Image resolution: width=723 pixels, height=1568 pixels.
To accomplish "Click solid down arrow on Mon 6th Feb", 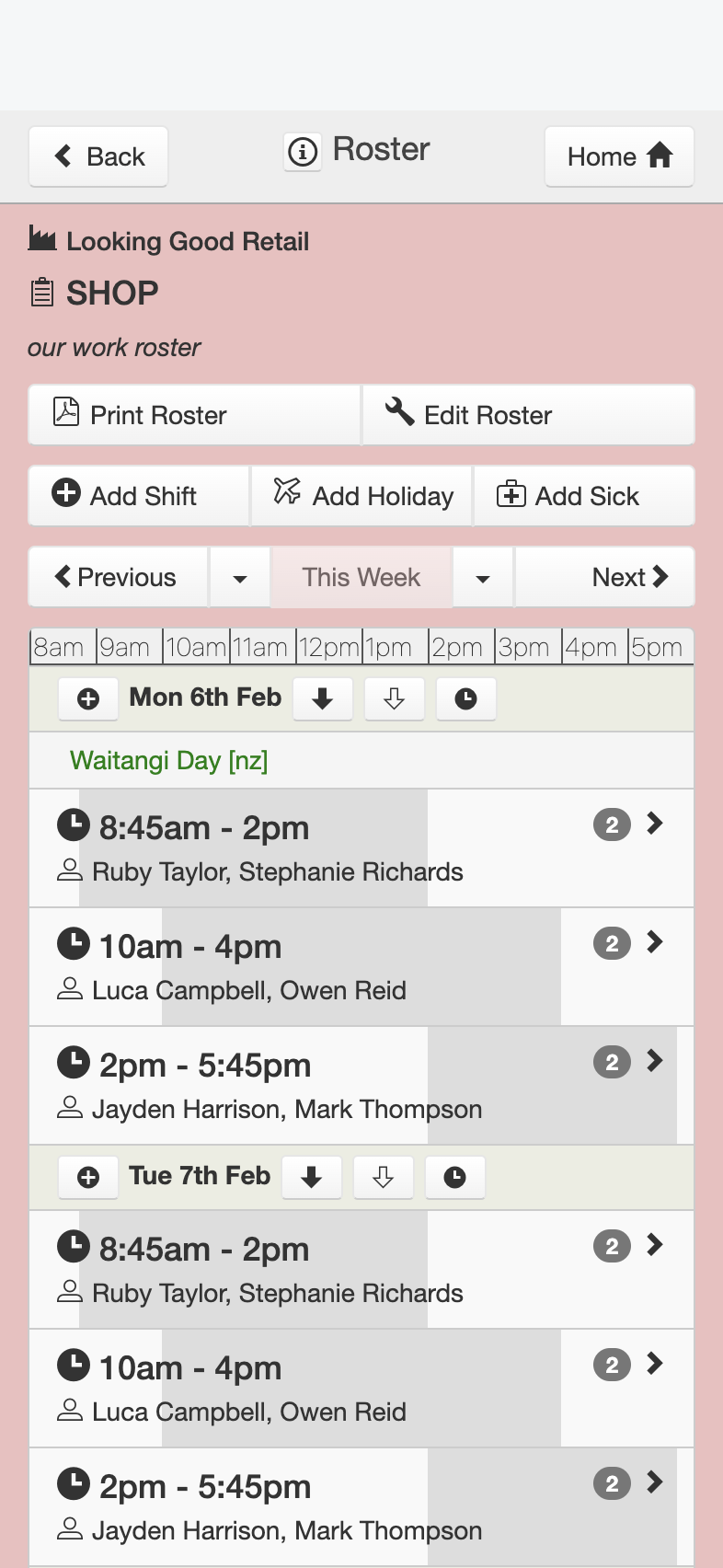I will pyautogui.click(x=323, y=699).
